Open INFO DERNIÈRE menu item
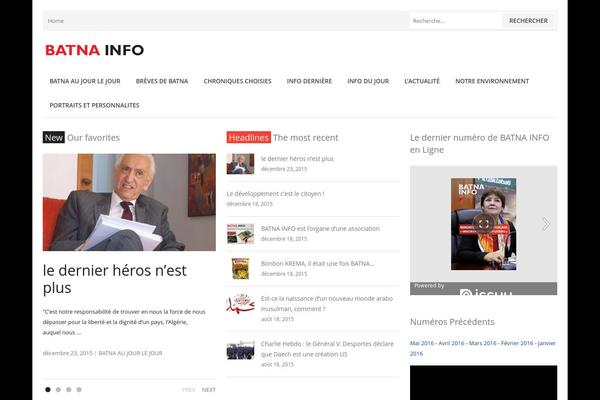This screenshot has width=600, height=400. [x=309, y=81]
